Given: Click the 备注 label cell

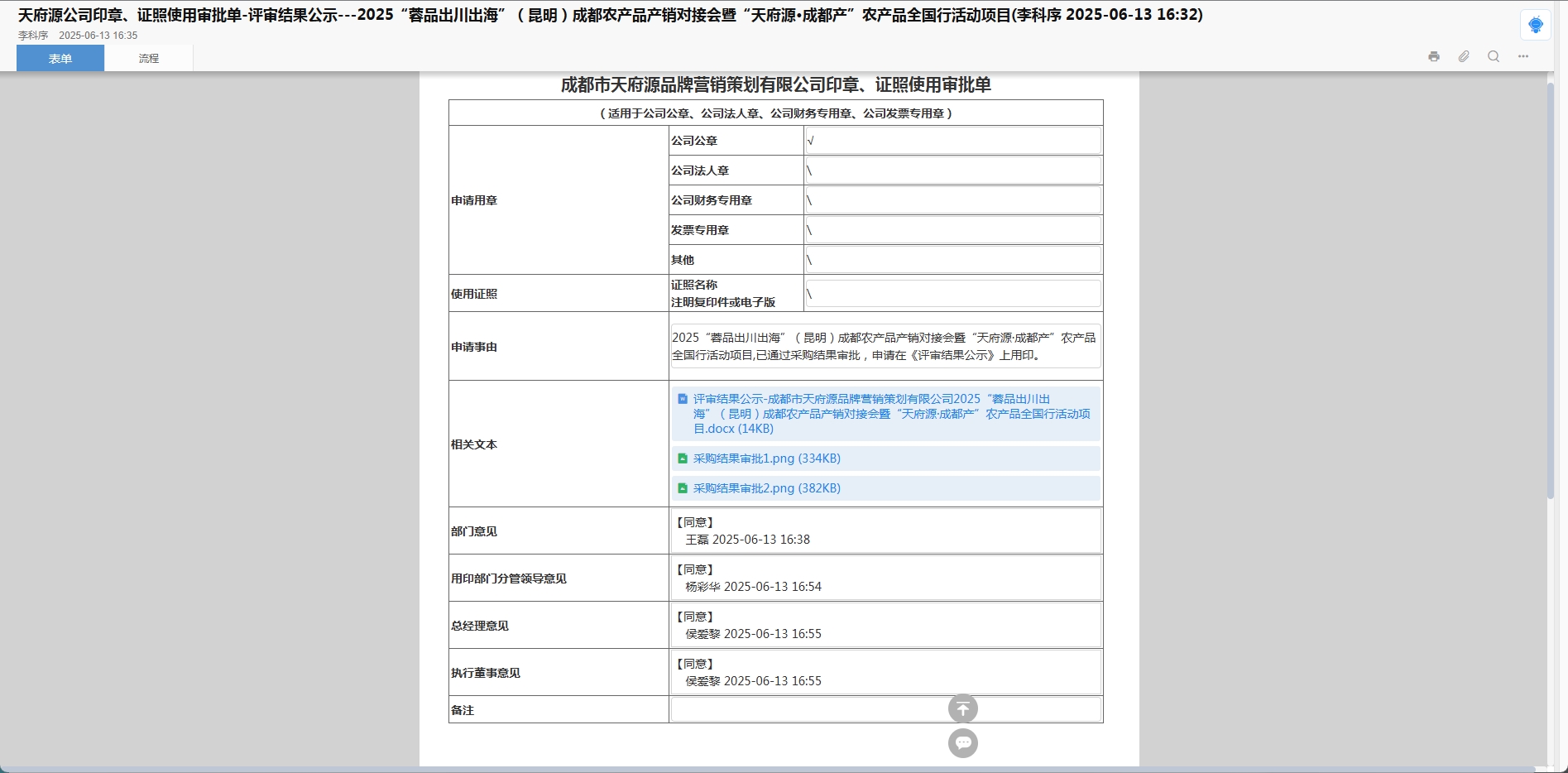Looking at the screenshot, I should click(559, 710).
